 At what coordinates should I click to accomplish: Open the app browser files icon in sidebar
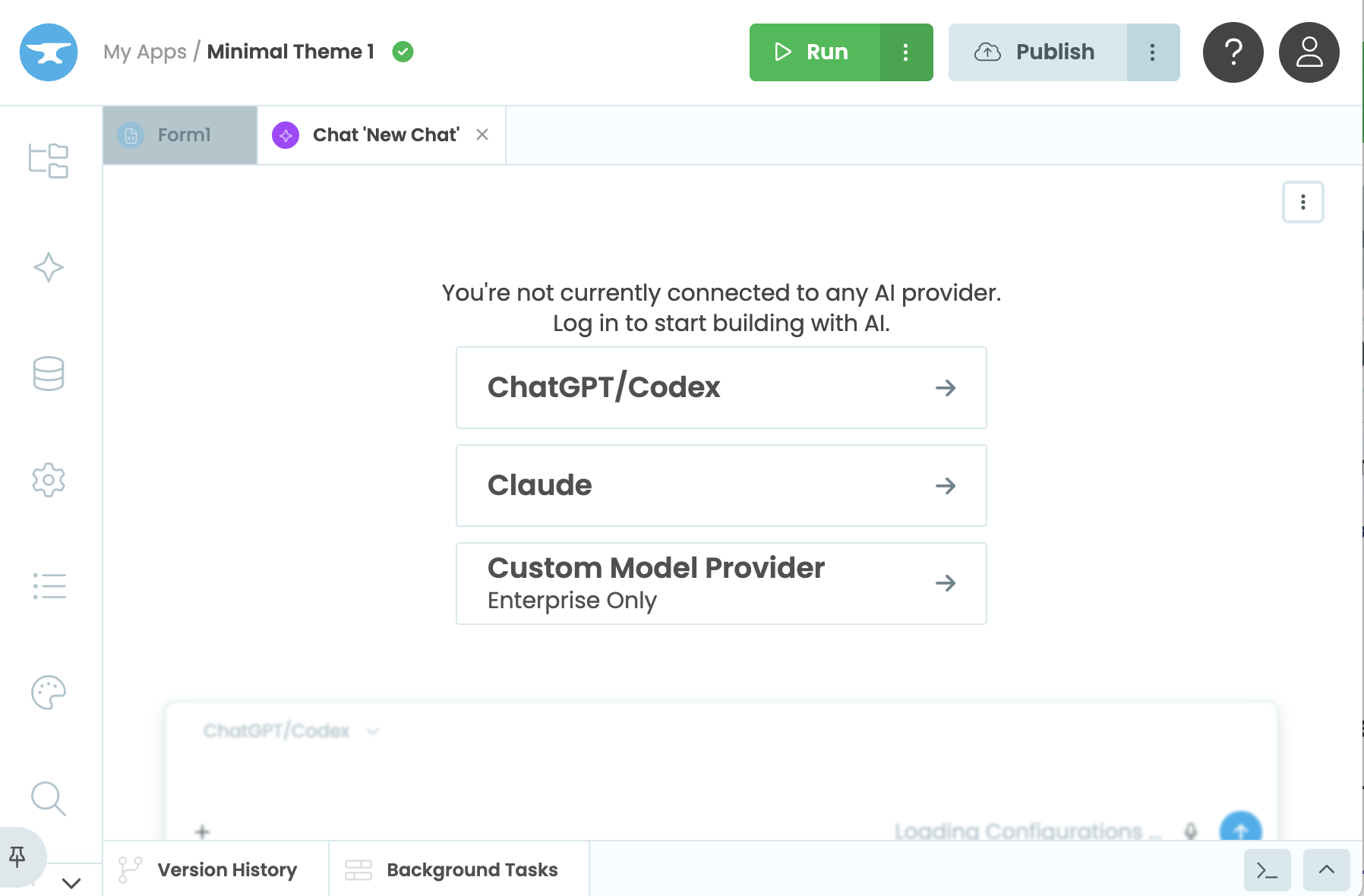[x=49, y=161]
